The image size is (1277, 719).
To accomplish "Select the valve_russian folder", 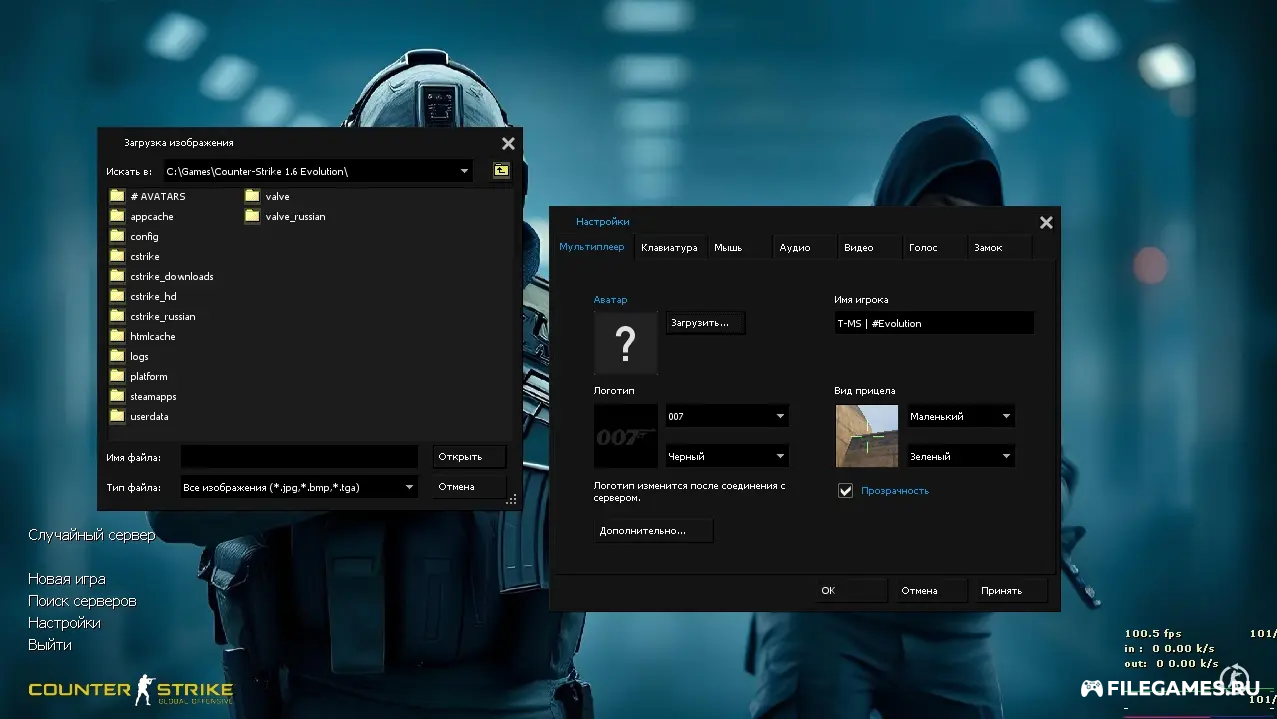I will pos(285,217).
